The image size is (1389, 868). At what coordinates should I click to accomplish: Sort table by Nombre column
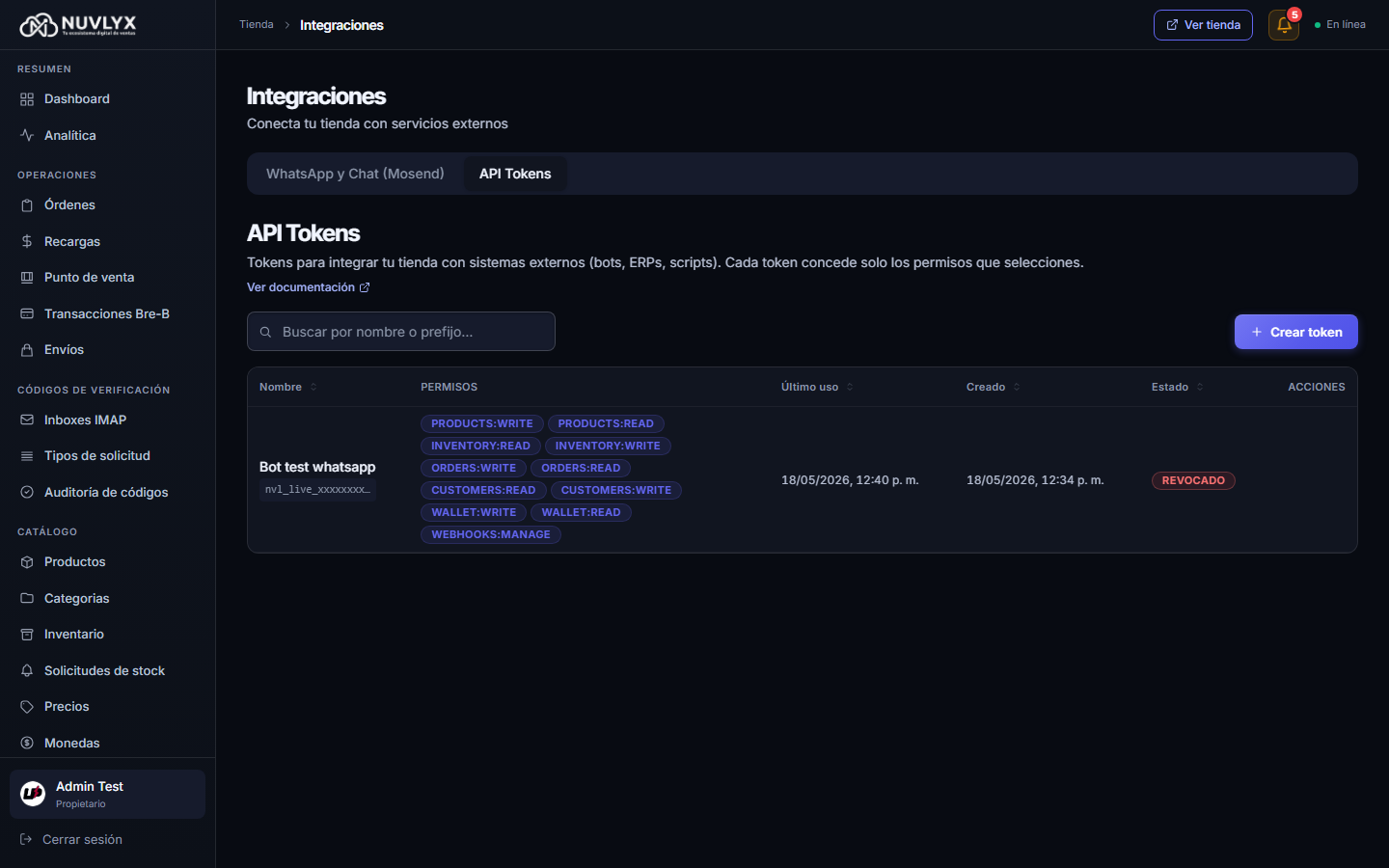288,387
